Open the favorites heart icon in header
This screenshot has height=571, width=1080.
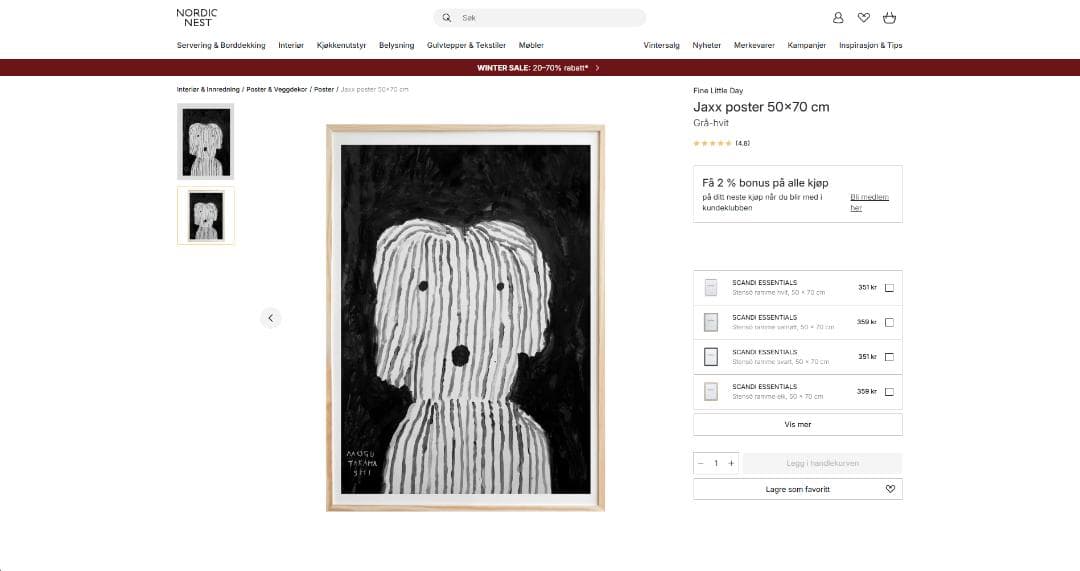tap(864, 18)
